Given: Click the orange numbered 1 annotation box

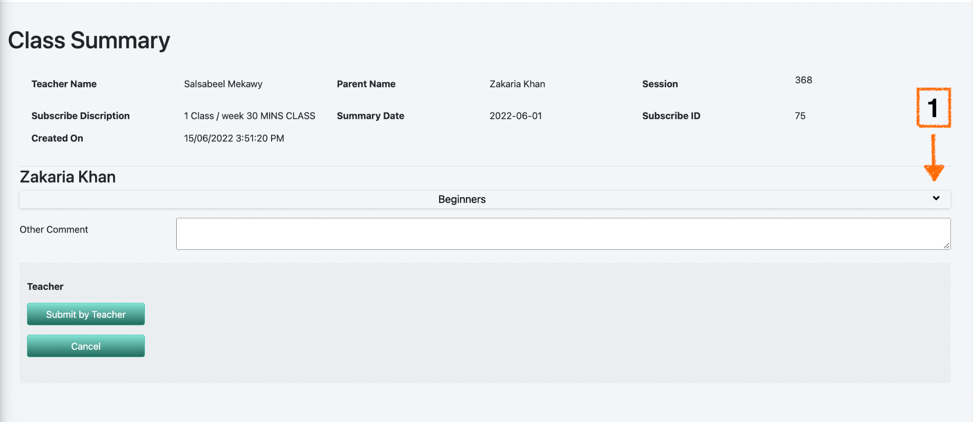Looking at the screenshot, I should click(x=934, y=108).
